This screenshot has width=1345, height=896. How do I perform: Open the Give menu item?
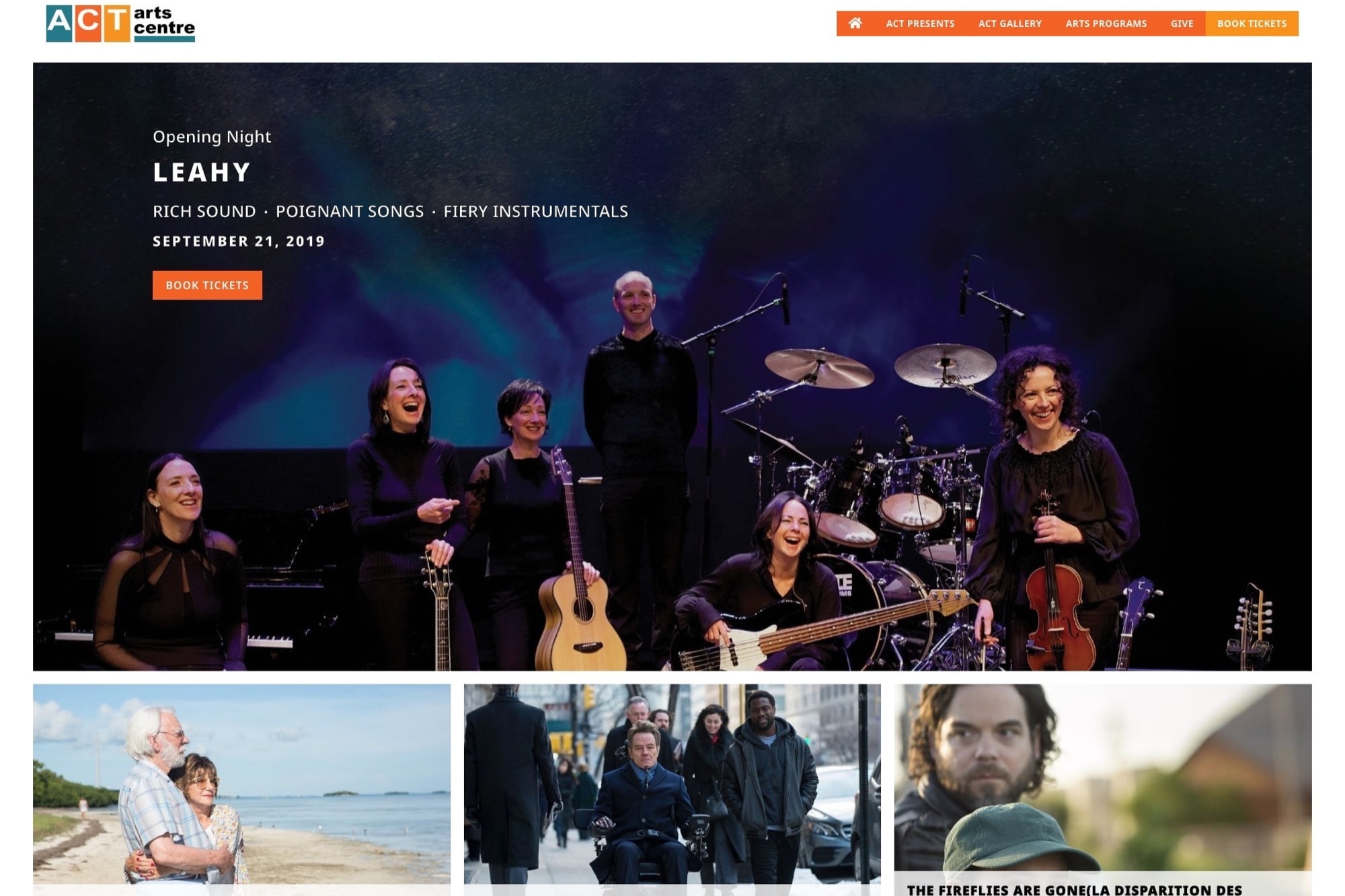[x=1182, y=24]
